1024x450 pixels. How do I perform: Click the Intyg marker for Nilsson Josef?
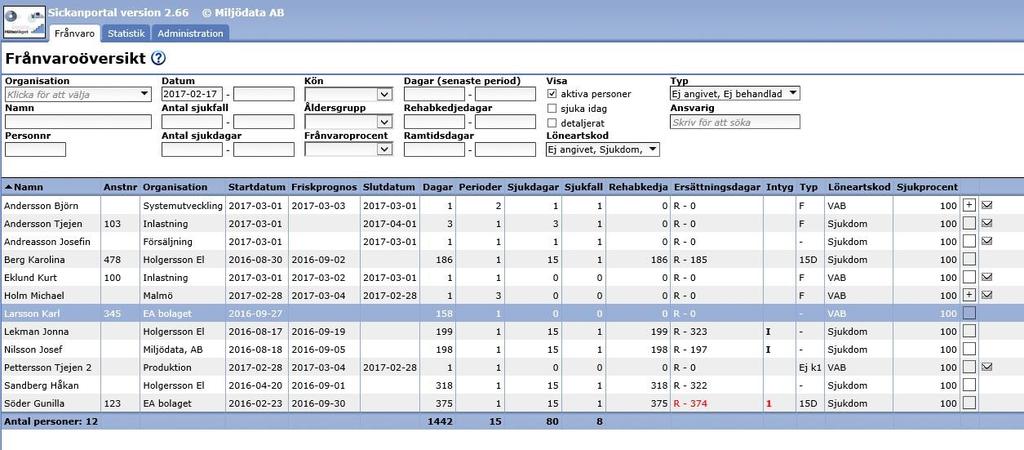[x=768, y=349]
